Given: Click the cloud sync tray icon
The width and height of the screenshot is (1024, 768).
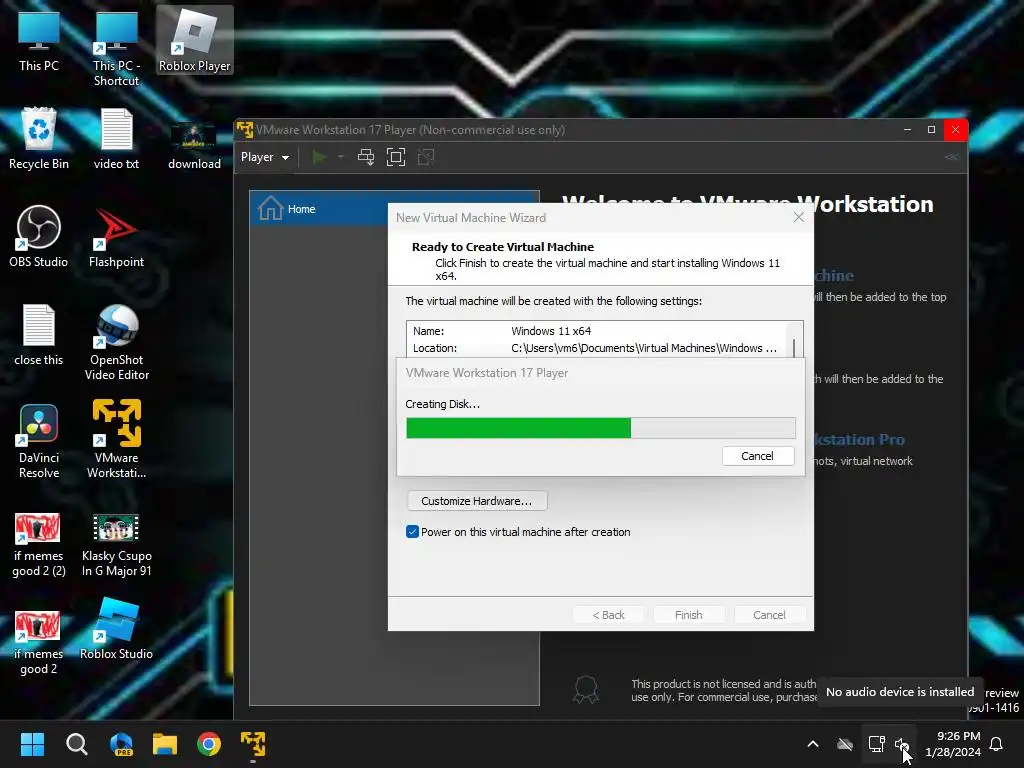Looking at the screenshot, I should (845, 744).
